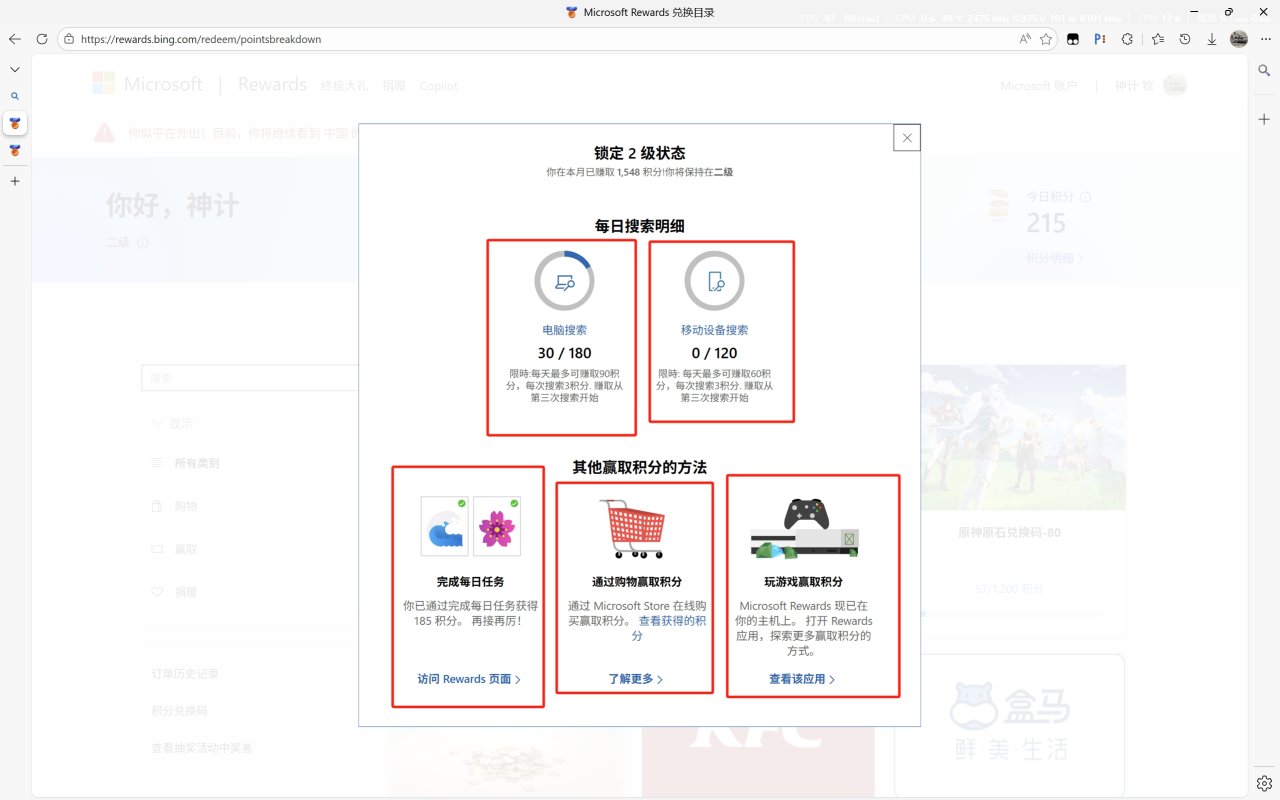The height and width of the screenshot is (800, 1280).
Task: Click the blue wave daily task image
Action: pos(445,526)
